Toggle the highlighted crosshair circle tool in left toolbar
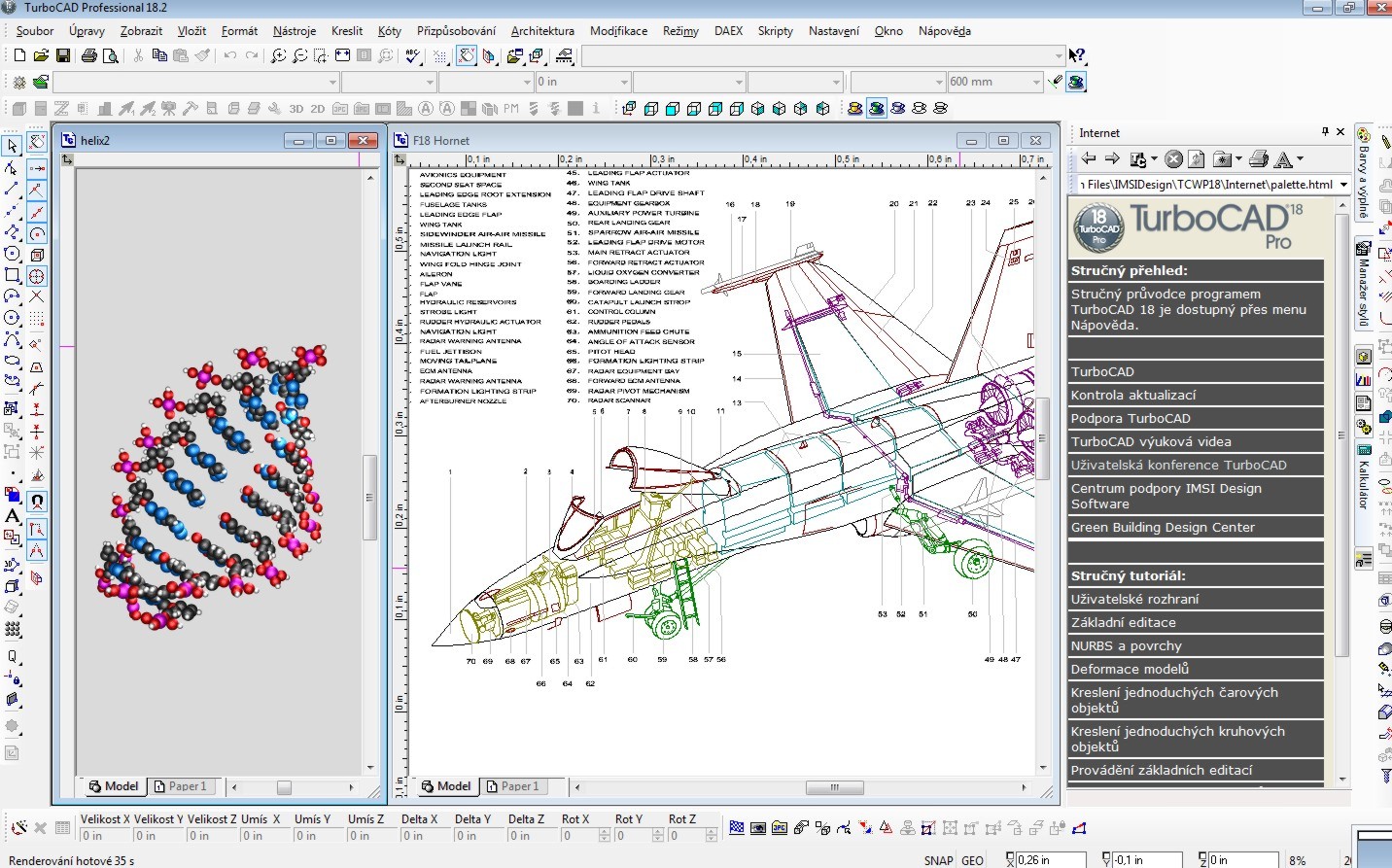The width and height of the screenshot is (1392, 868). click(37, 276)
